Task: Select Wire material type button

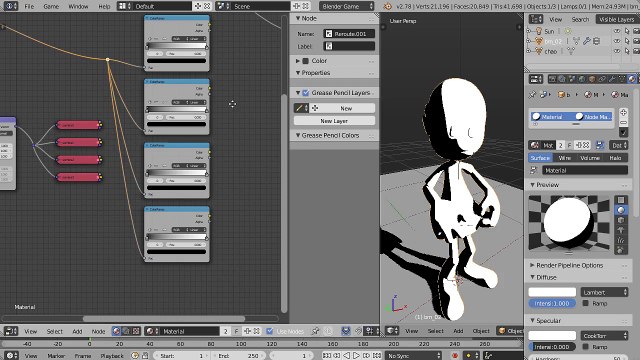Action: (565, 158)
